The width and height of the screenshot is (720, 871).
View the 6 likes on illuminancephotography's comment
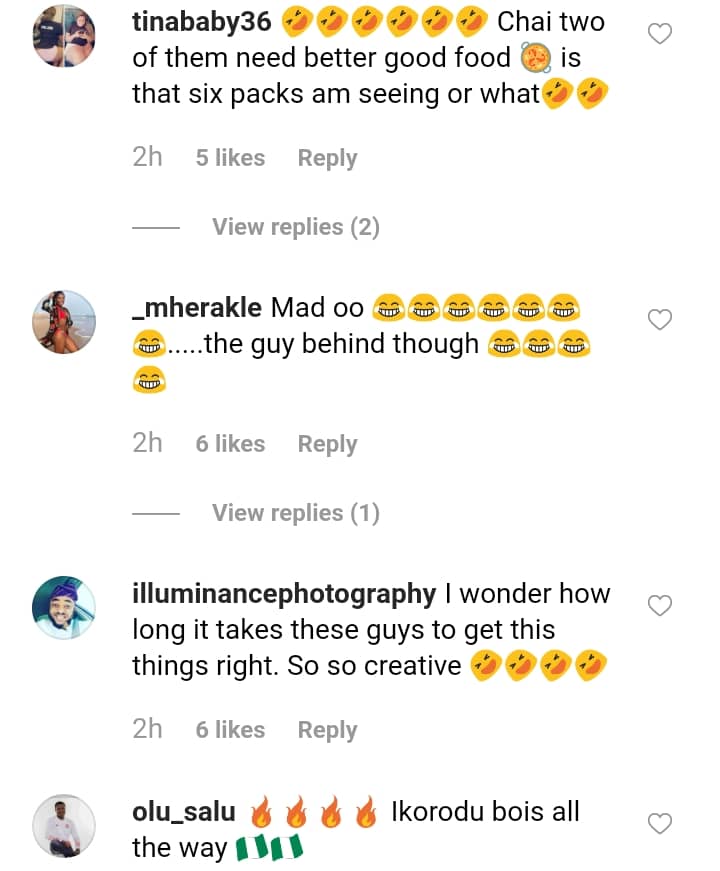pyautogui.click(x=230, y=730)
